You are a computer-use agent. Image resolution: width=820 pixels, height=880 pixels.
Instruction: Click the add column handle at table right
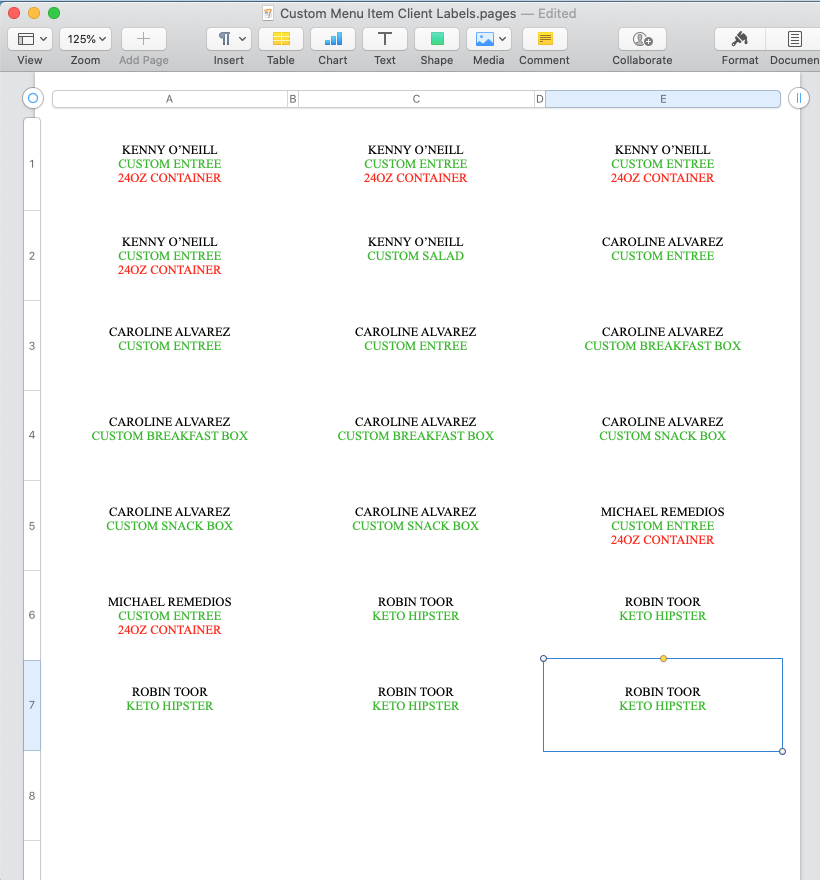pyautogui.click(x=798, y=98)
